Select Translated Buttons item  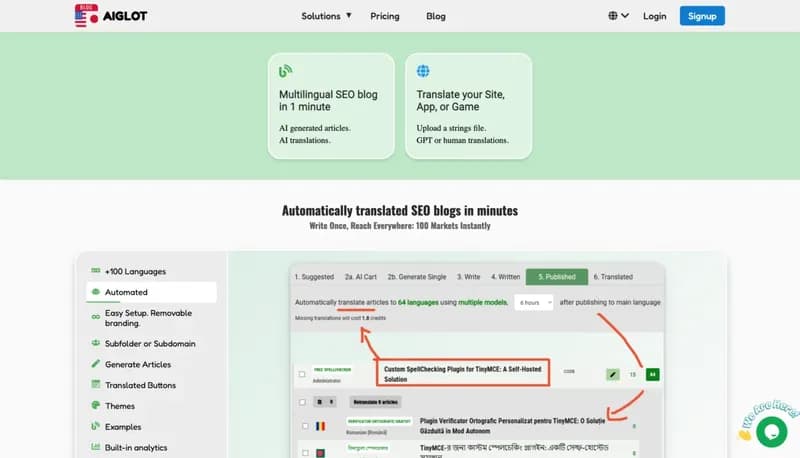point(151,385)
